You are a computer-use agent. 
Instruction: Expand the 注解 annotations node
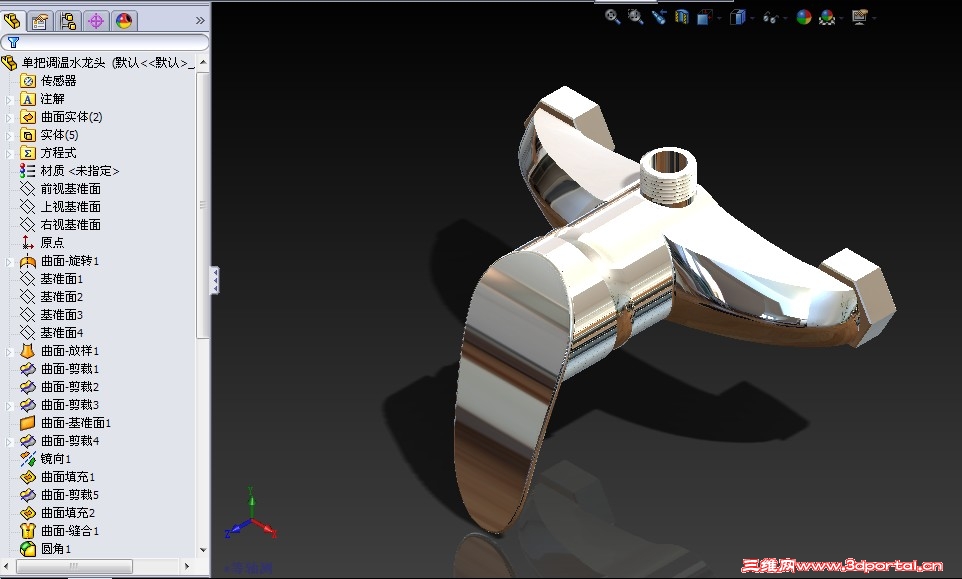click(9, 99)
